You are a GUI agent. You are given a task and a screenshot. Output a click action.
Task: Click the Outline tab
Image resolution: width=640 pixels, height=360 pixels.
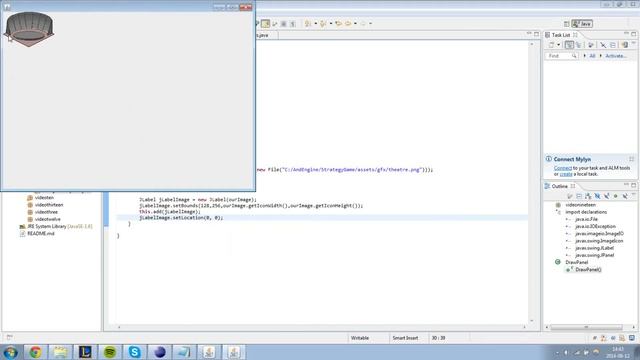(560, 186)
